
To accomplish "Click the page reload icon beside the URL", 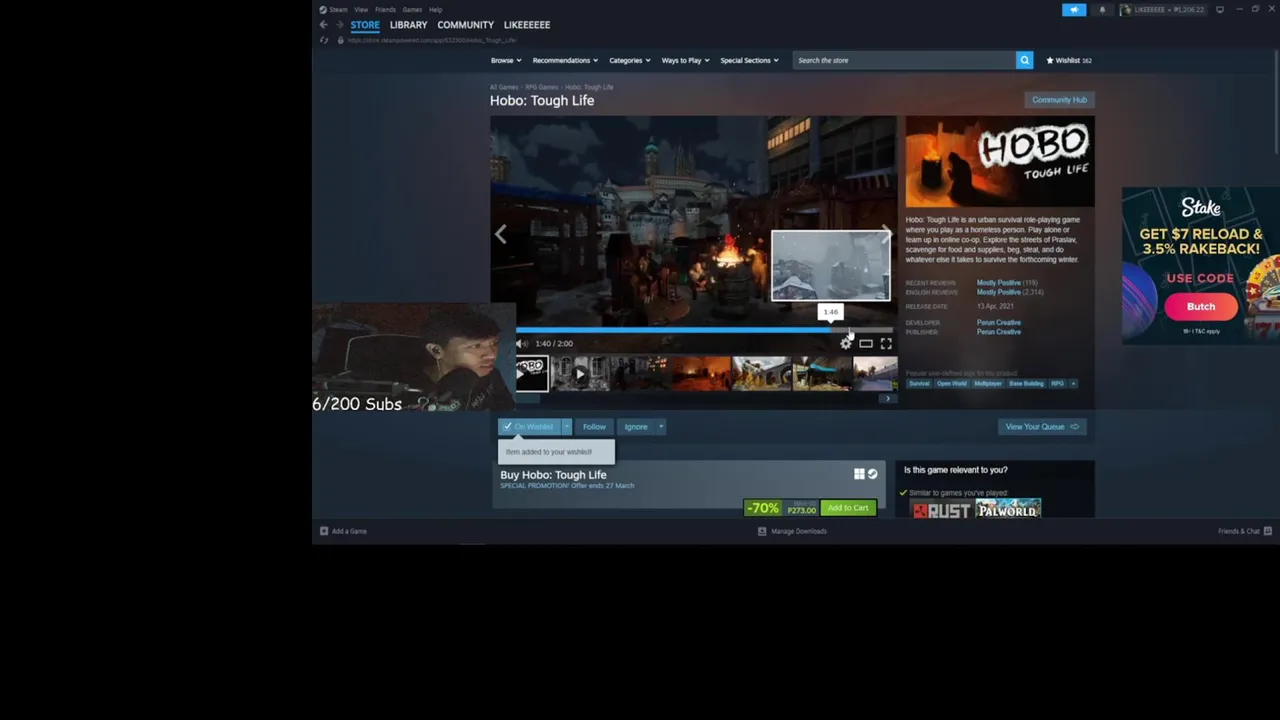I will pos(323,40).
